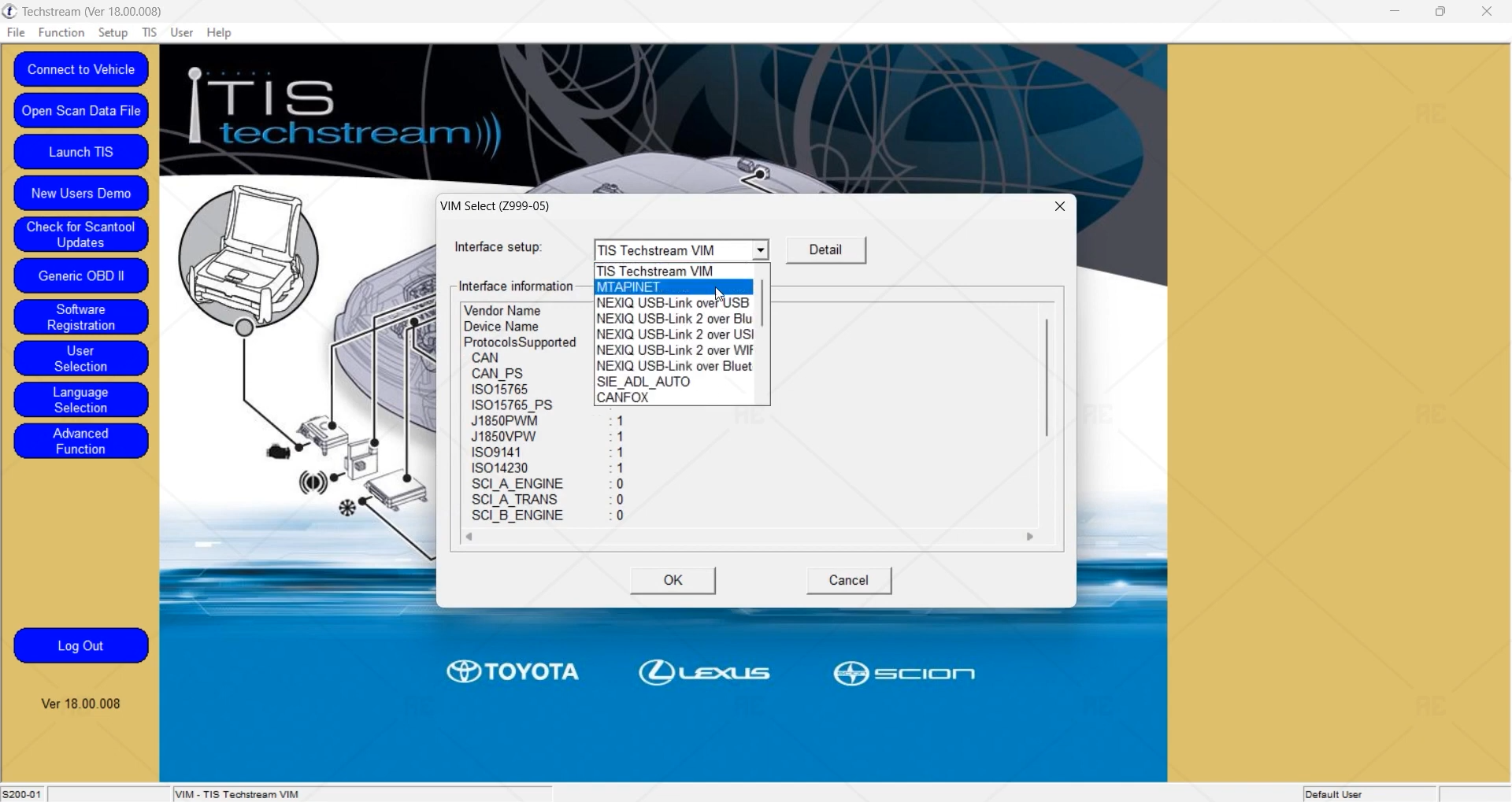Open the Interface setup dropdown
The width and height of the screenshot is (1512, 802).
point(758,249)
